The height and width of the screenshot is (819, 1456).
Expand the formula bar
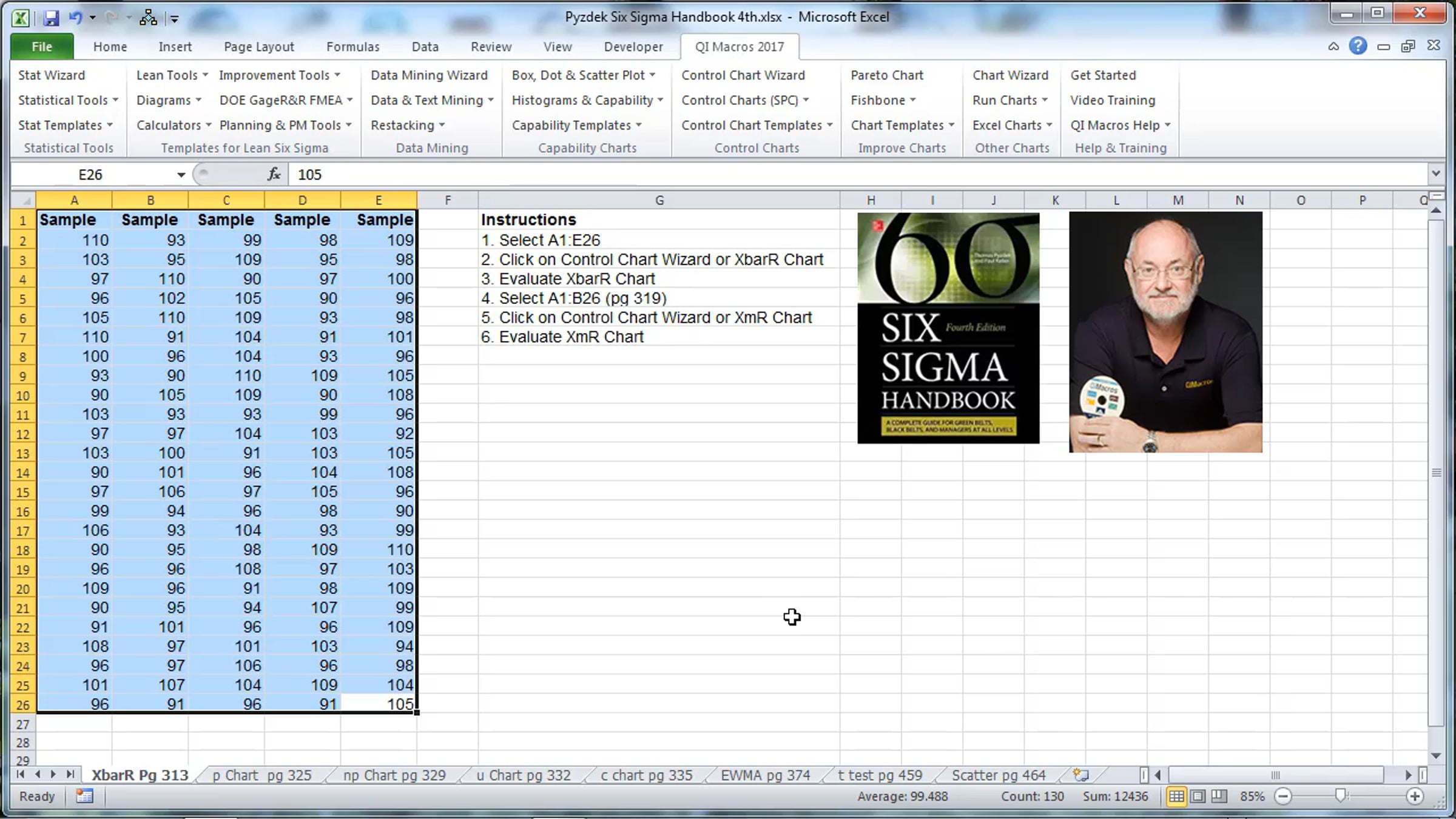1435,174
